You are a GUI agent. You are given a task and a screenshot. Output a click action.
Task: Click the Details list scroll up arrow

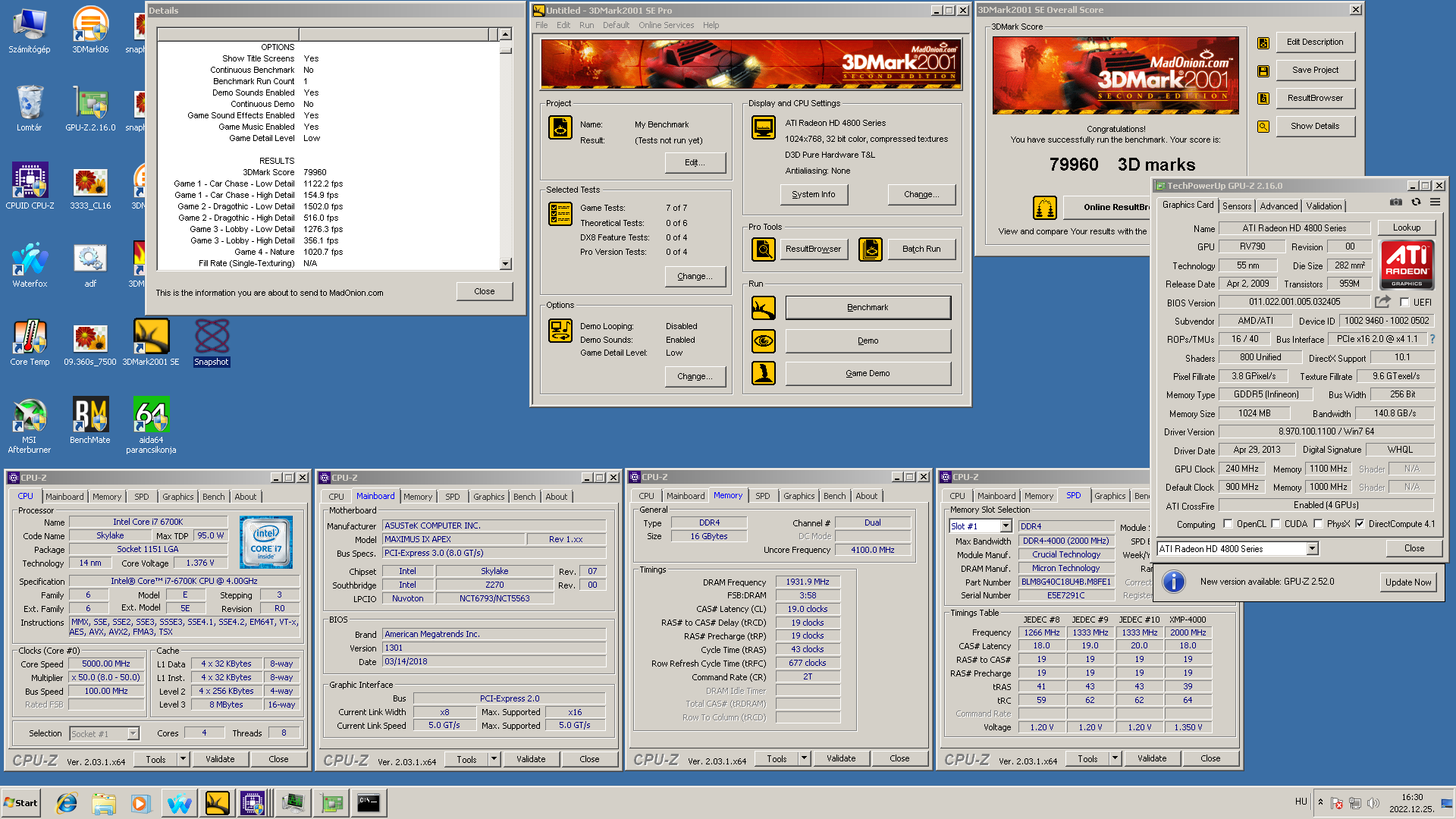point(506,34)
